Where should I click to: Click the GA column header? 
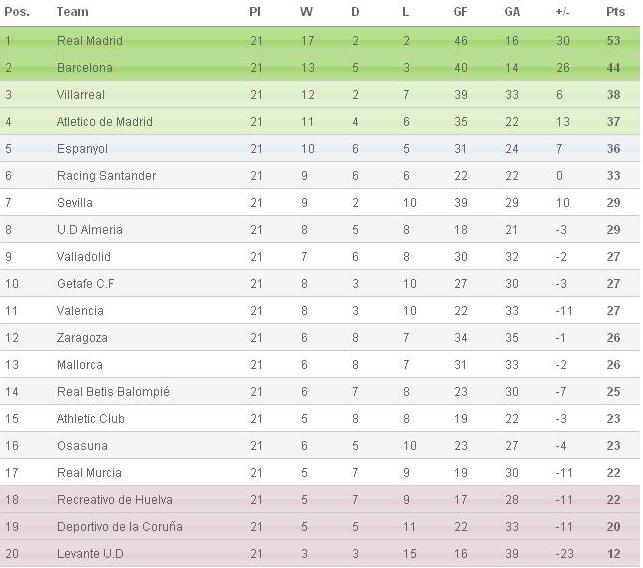pyautogui.click(x=512, y=11)
